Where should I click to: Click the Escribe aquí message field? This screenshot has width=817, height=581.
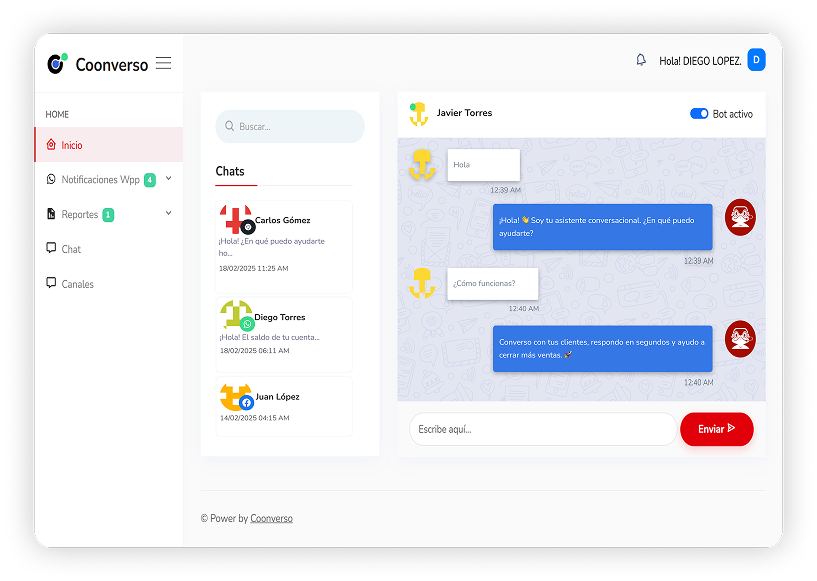(x=542, y=429)
